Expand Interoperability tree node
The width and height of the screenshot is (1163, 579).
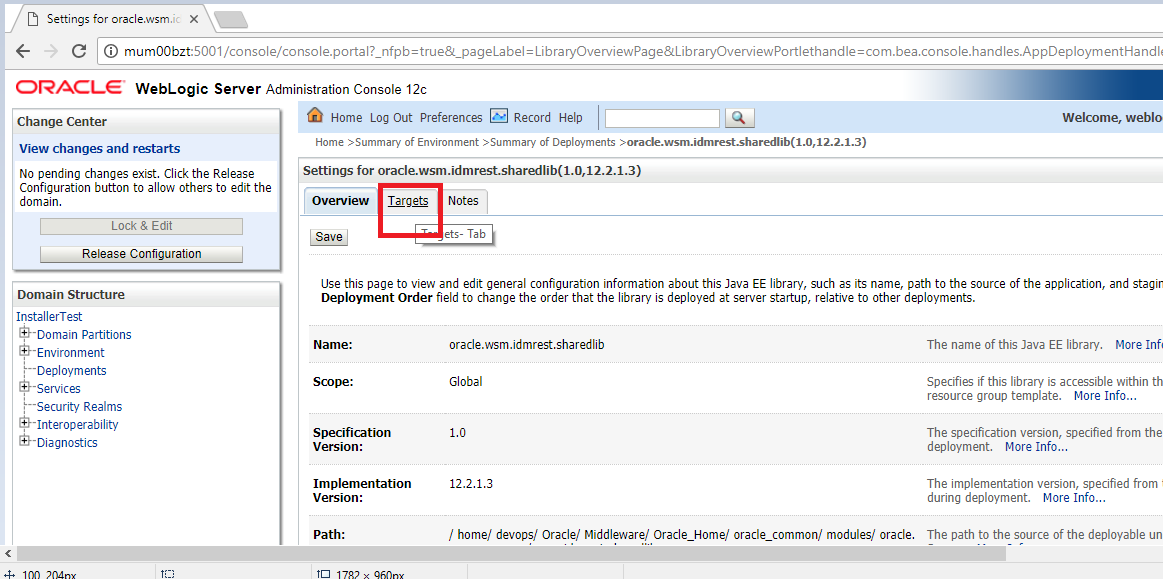[24, 423]
